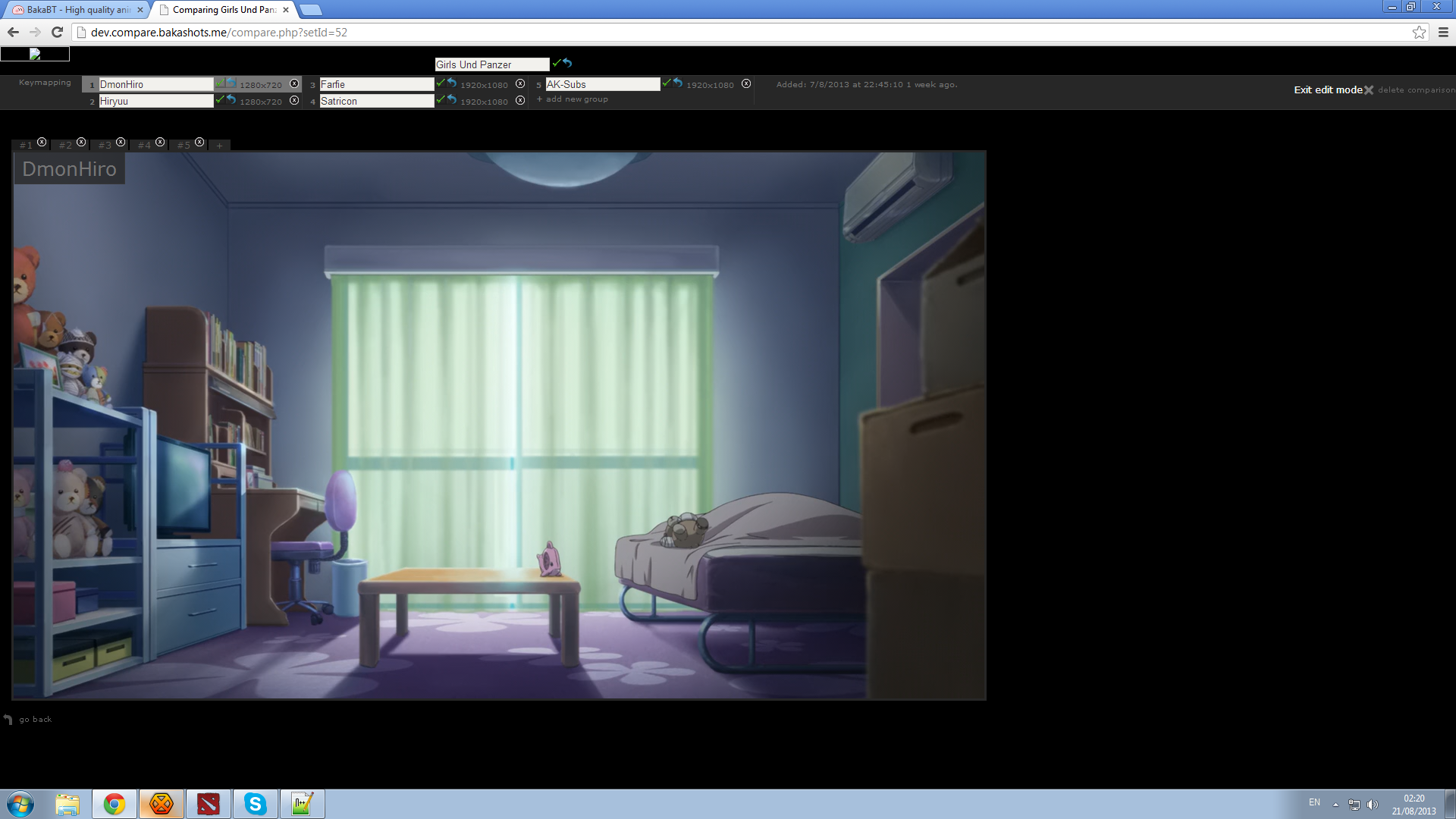Save the Hiryuu group name
The height and width of the screenshot is (819, 1456).
220,99
